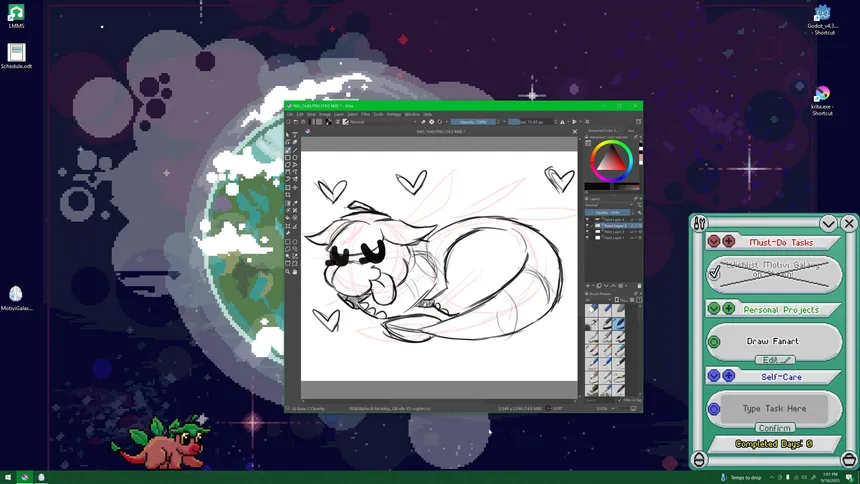
Task: Click Edit button under Draw Fanart
Action: tap(775, 360)
